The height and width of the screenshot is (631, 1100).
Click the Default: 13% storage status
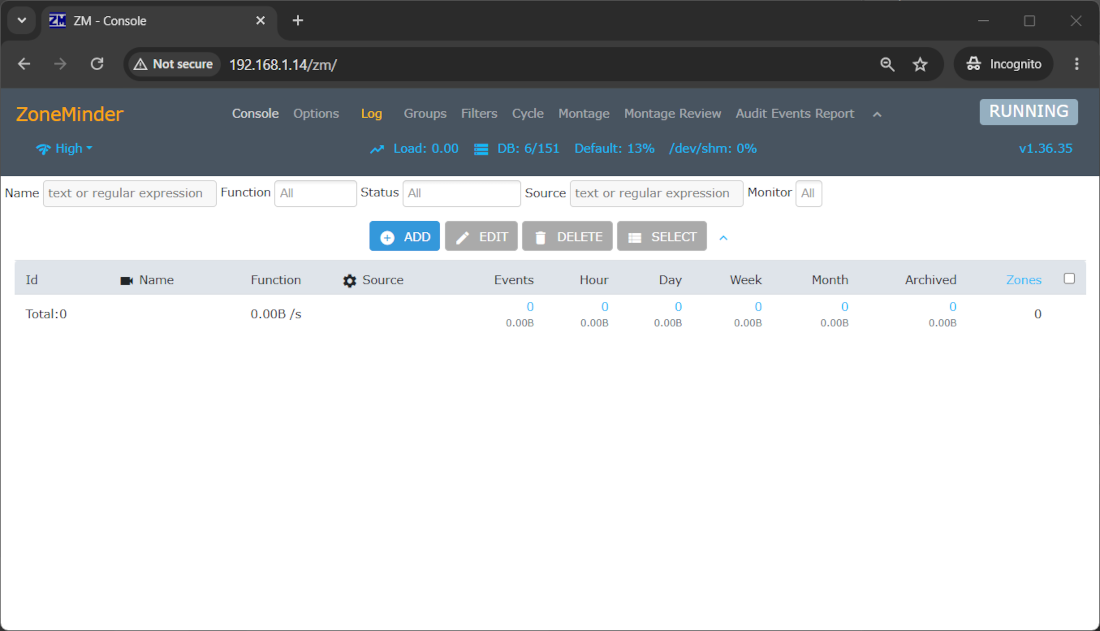(x=615, y=149)
